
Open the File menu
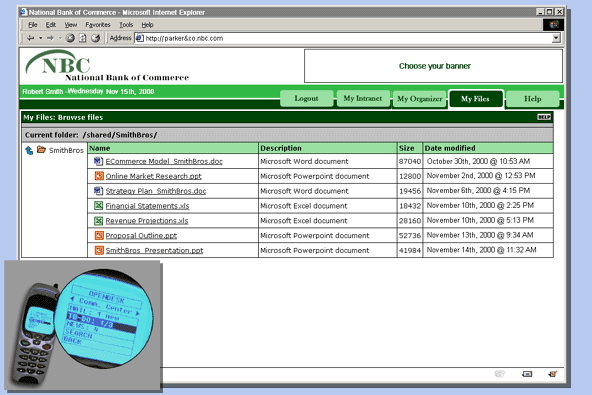33,25
